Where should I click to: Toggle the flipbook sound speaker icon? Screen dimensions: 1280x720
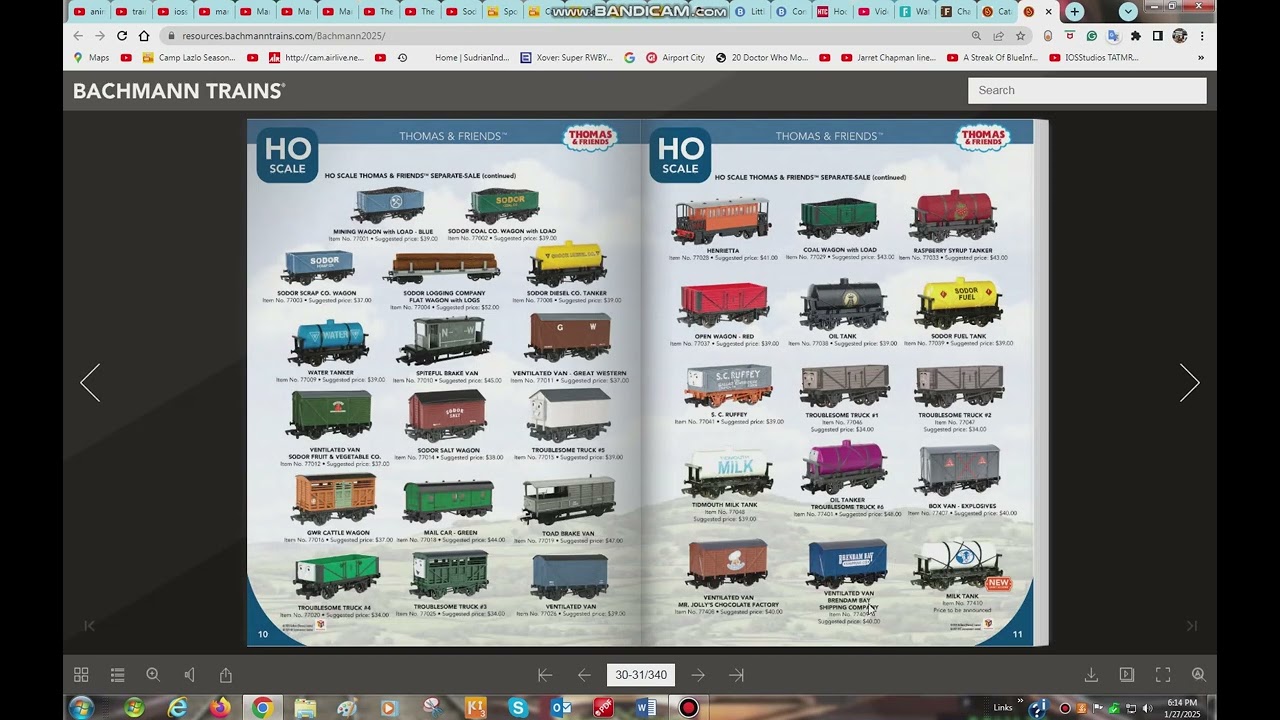[189, 675]
